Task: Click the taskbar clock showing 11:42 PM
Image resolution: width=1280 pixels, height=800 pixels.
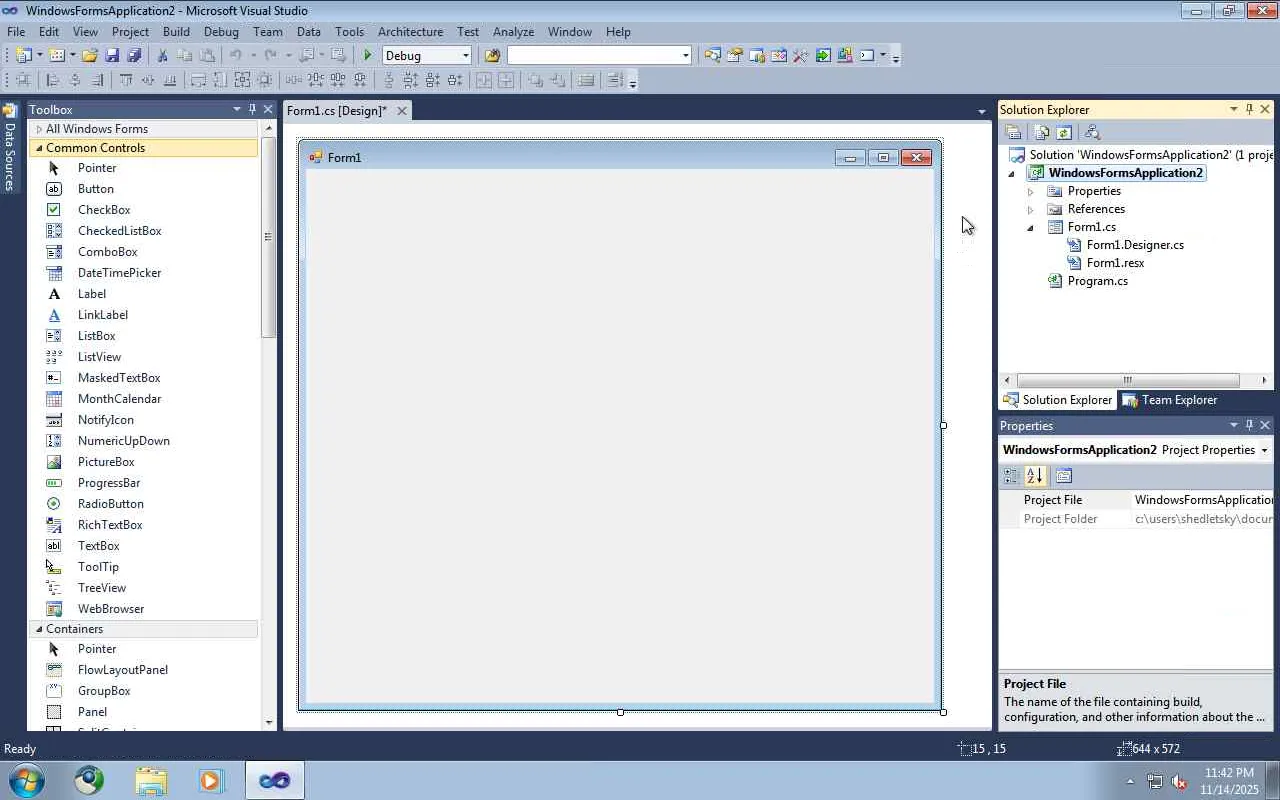Action: pyautogui.click(x=1229, y=773)
